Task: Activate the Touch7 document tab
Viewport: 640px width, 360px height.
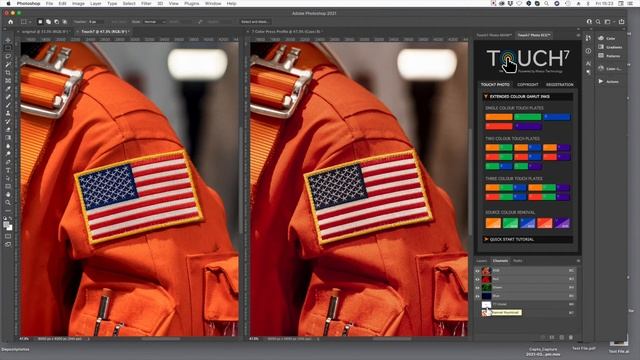Action: 105,31
